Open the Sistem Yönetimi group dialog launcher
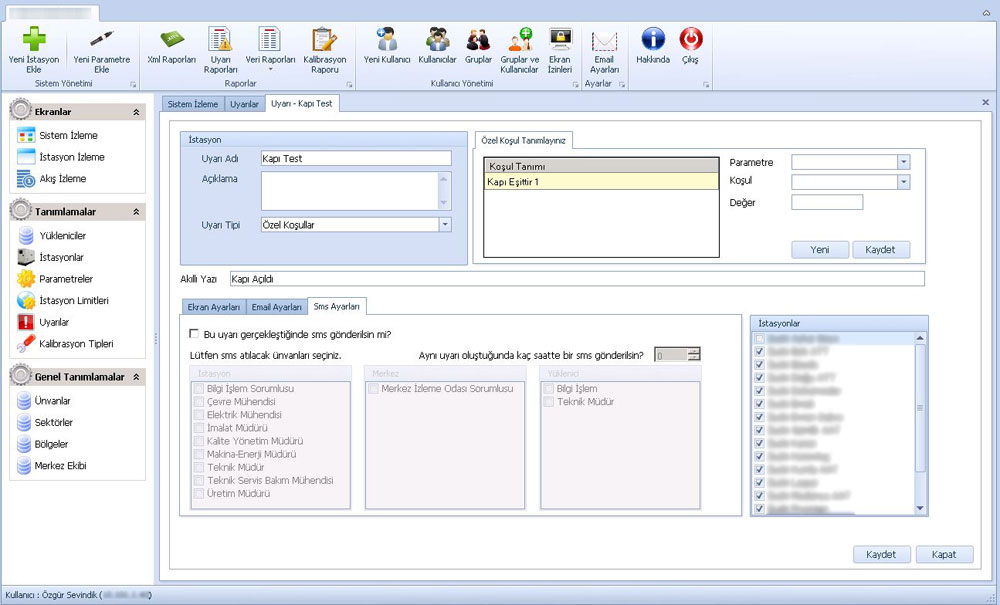Image resolution: width=1000 pixels, height=605 pixels. click(x=133, y=84)
